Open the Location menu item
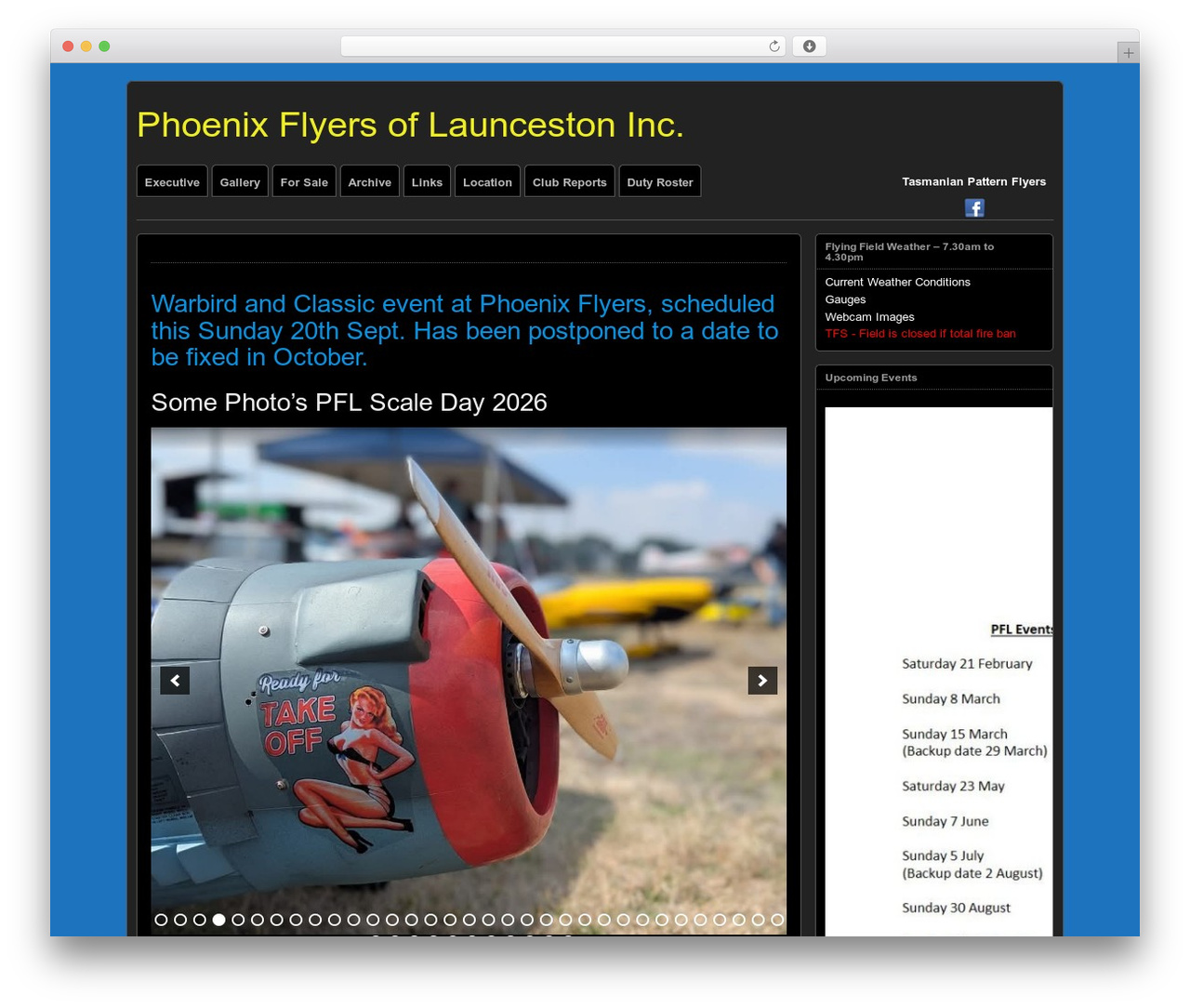Screen dimensions: 1190x1008 click(x=487, y=181)
